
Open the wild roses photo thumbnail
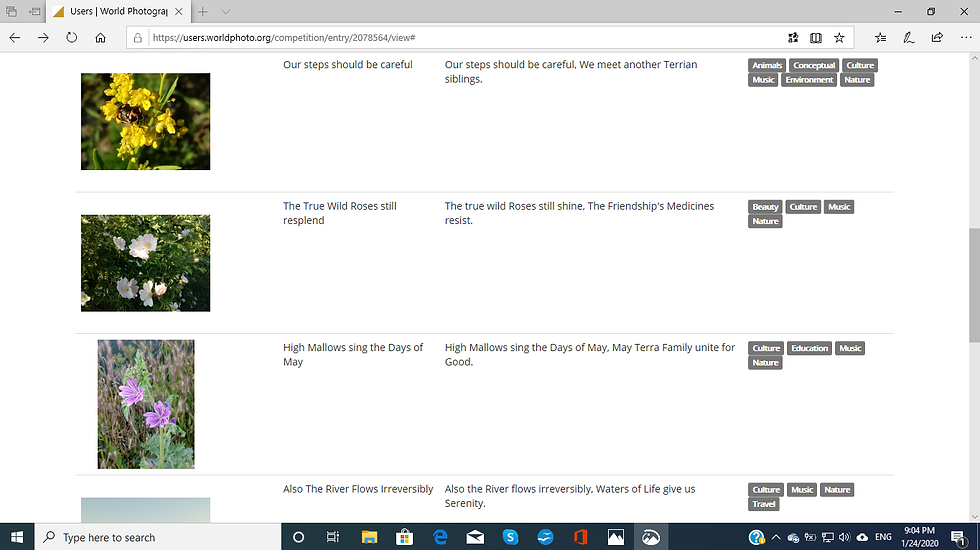(x=146, y=263)
